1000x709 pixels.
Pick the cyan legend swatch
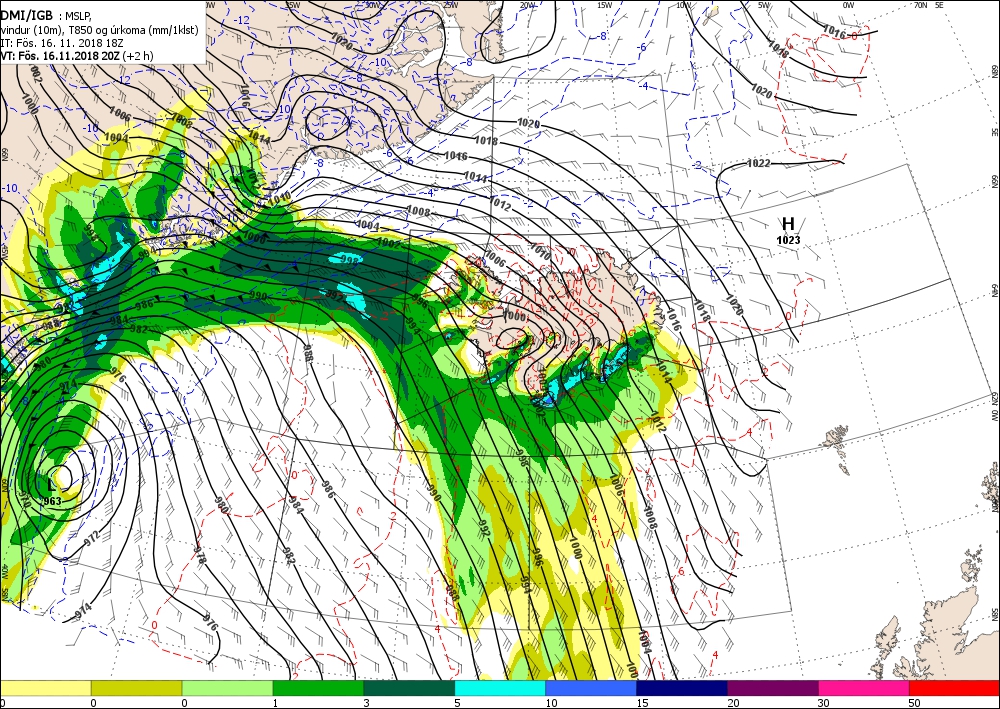pos(500,688)
